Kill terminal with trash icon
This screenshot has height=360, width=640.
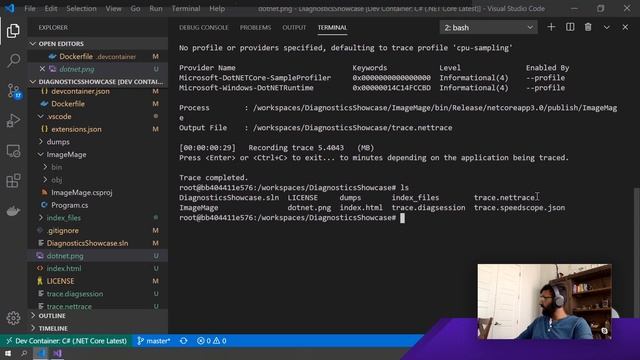click(x=588, y=27)
